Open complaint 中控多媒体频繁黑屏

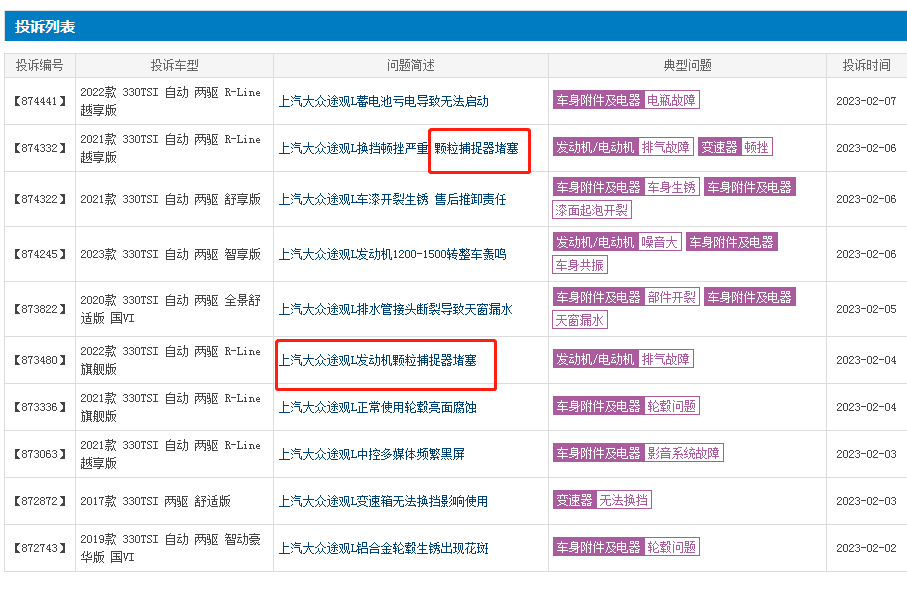pyautogui.click(x=371, y=454)
